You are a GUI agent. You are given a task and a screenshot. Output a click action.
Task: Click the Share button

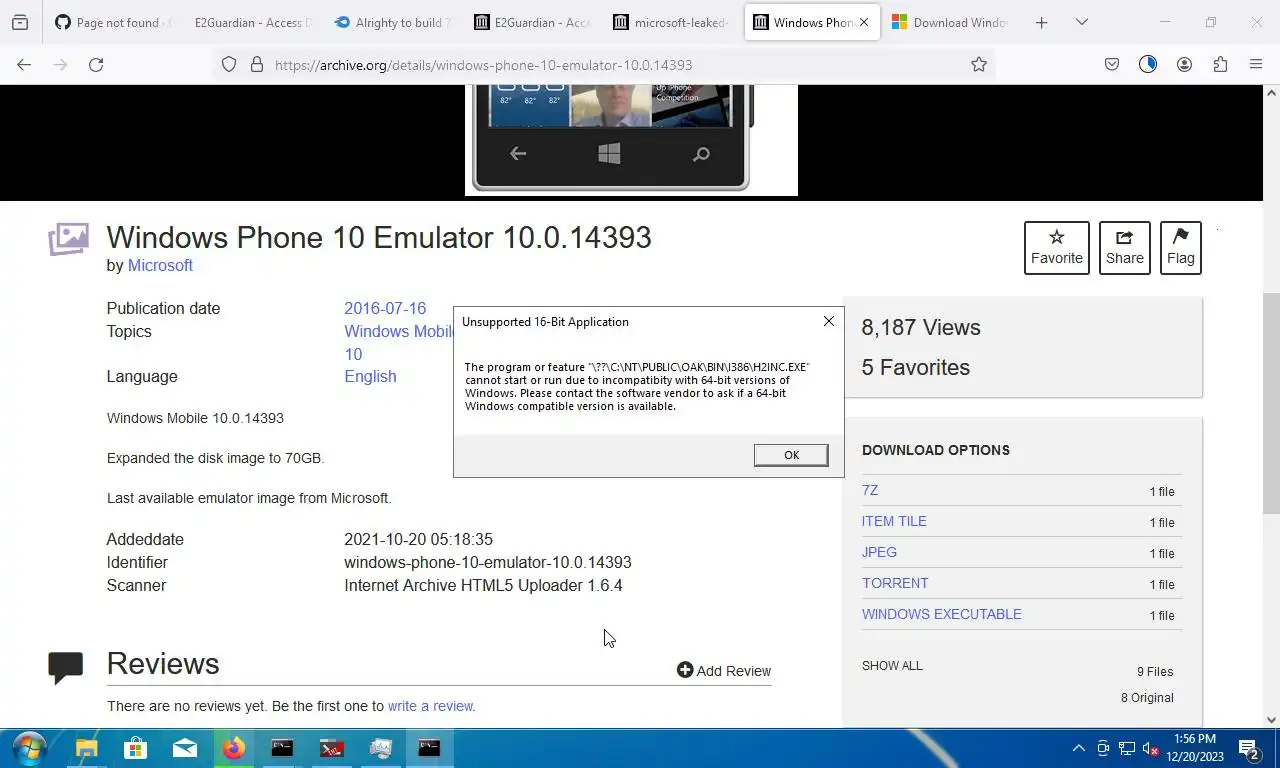tap(1124, 248)
